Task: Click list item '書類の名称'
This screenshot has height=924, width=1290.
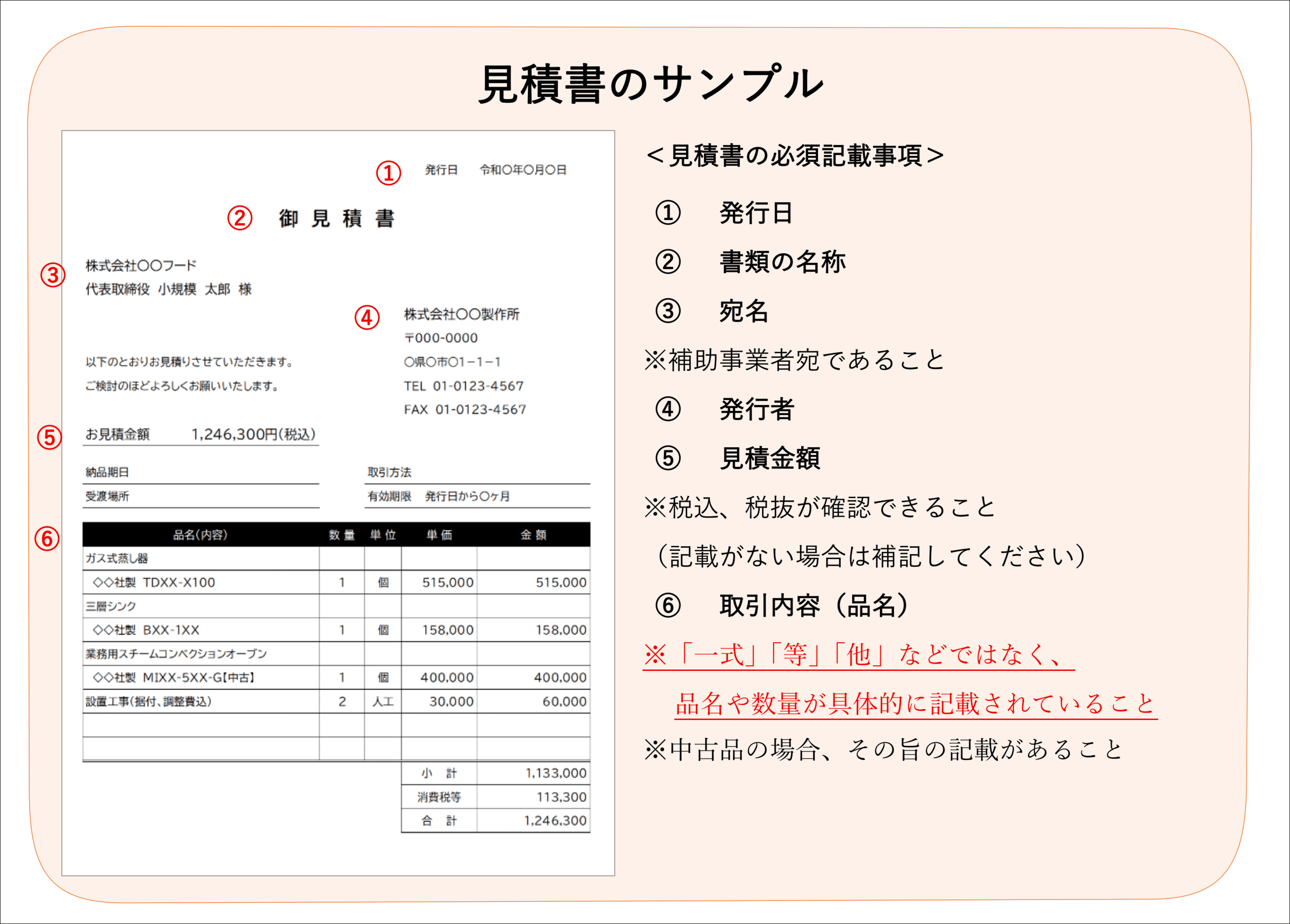Action: pyautogui.click(x=783, y=262)
